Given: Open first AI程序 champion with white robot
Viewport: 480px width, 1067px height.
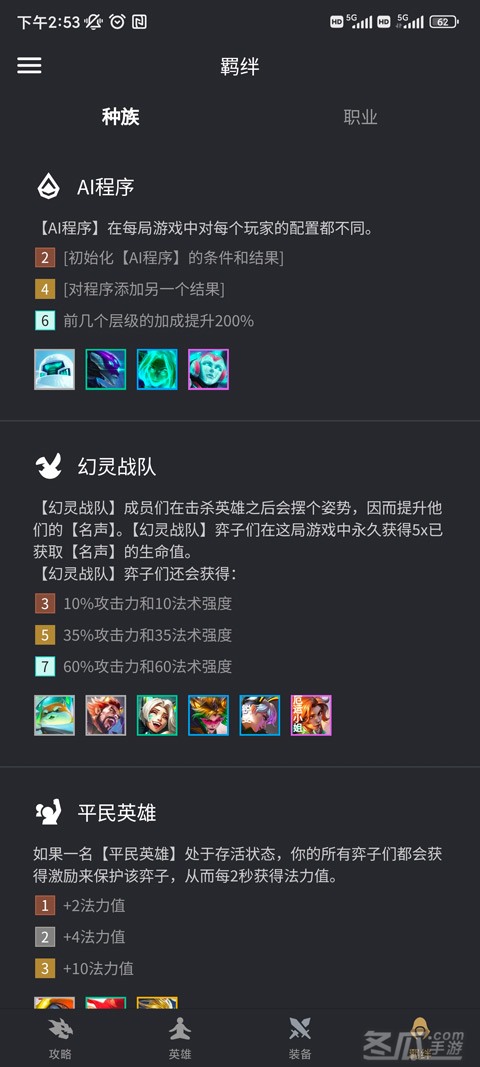Looking at the screenshot, I should 54,370.
